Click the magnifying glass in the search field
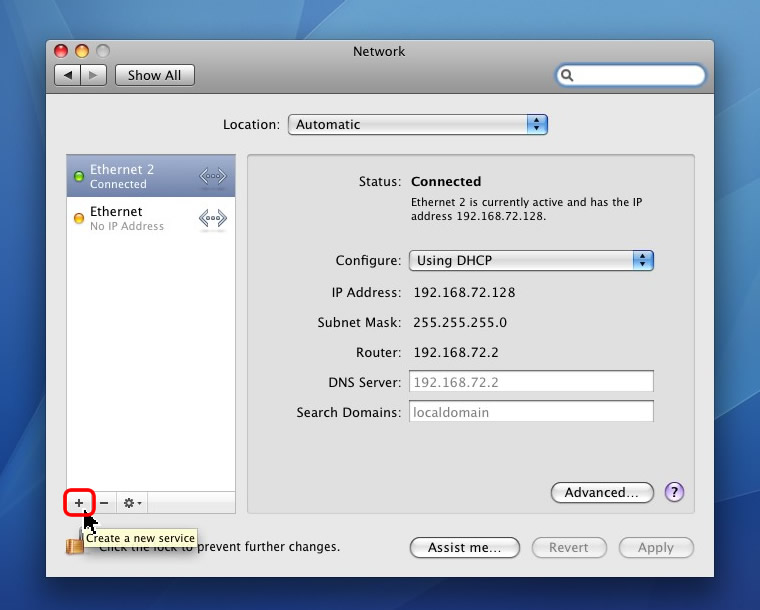The image size is (760, 610). [x=568, y=75]
